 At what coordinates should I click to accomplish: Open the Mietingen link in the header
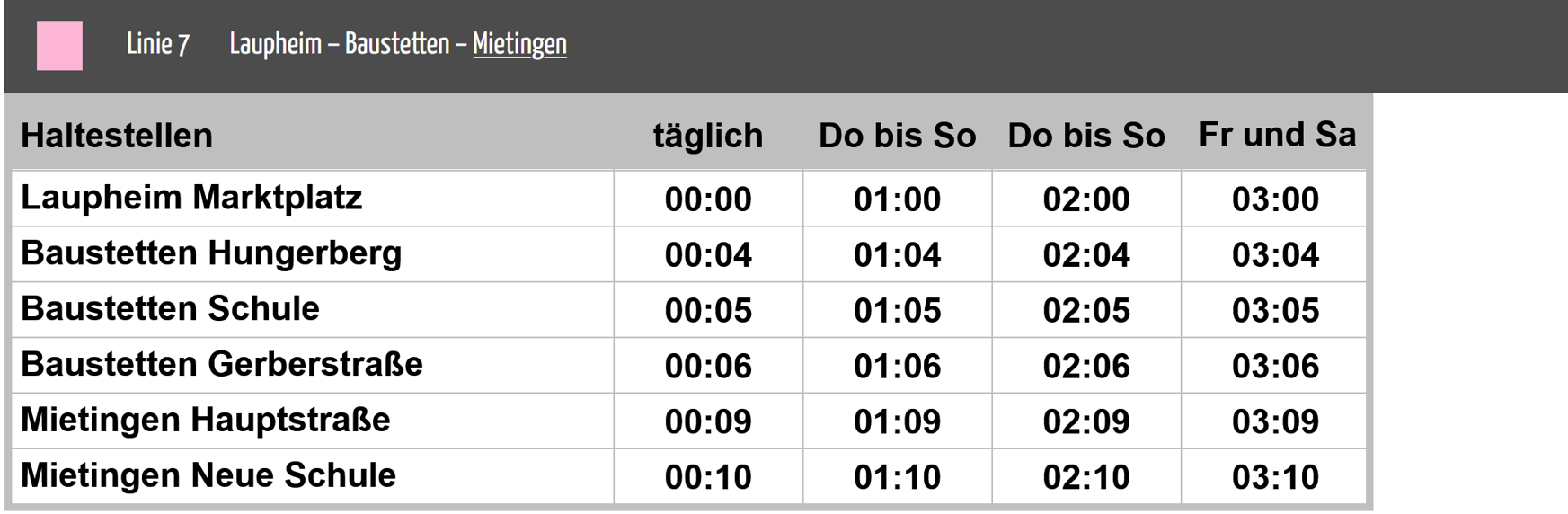tap(519, 44)
